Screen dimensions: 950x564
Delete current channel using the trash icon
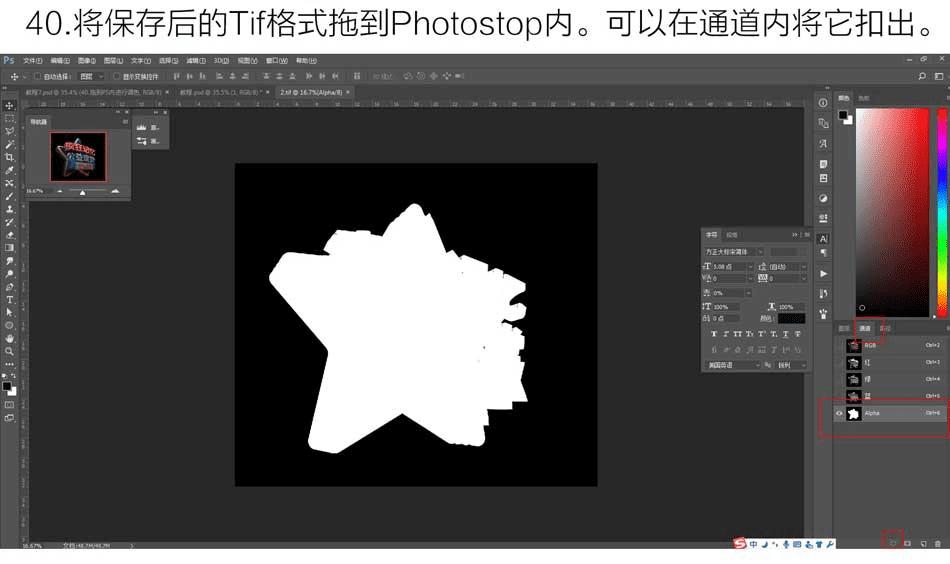tap(938, 543)
